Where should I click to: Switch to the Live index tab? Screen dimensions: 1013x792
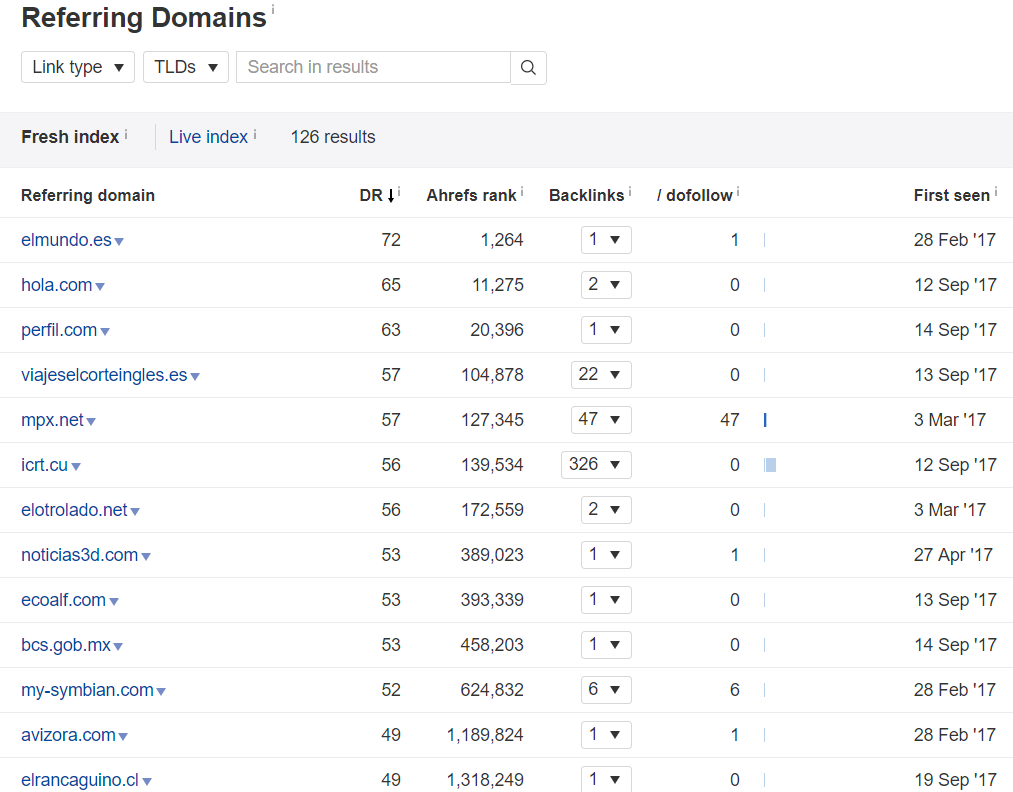[208, 137]
